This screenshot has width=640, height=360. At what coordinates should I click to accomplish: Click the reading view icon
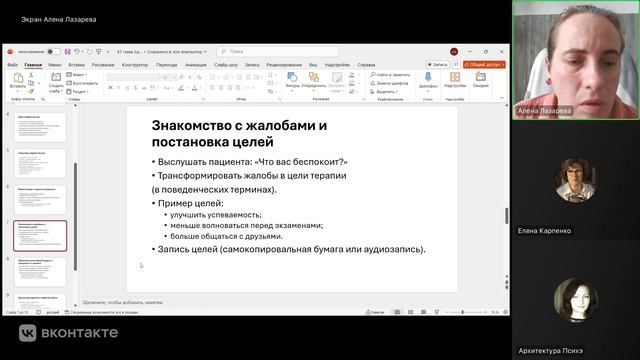(424, 312)
